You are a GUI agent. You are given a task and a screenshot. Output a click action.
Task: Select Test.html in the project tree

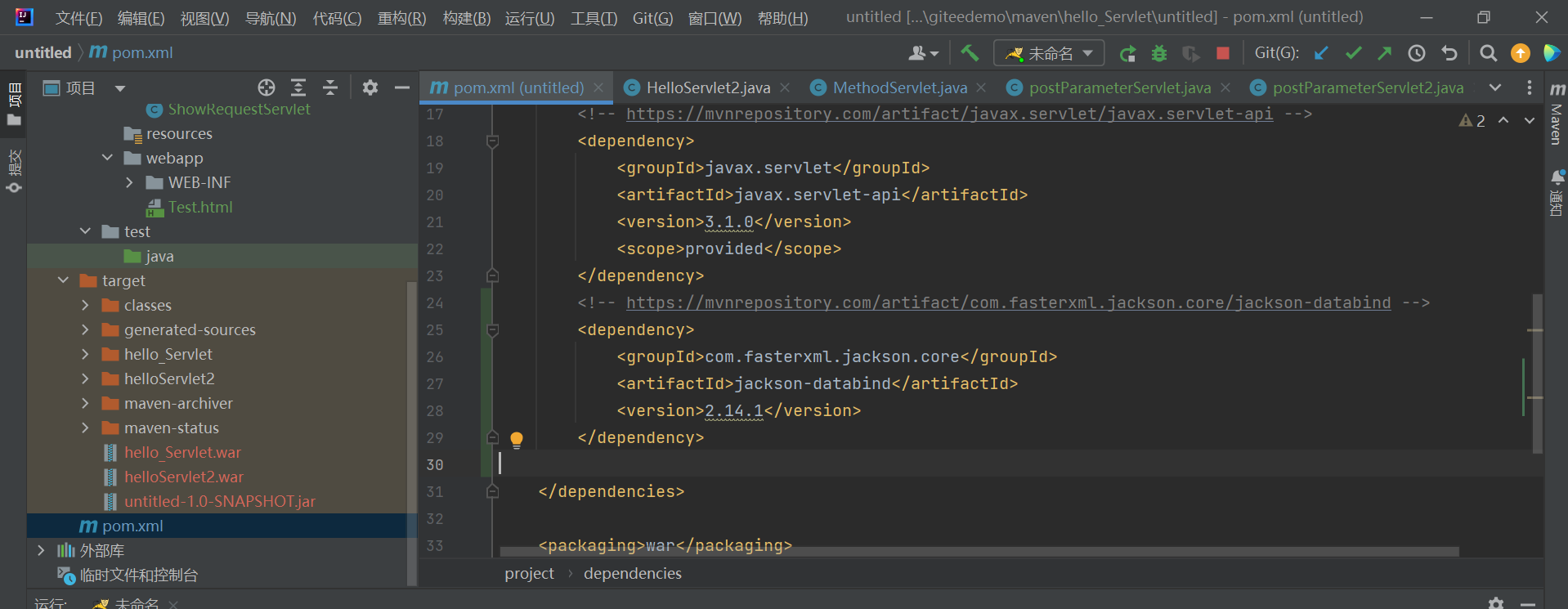200,207
